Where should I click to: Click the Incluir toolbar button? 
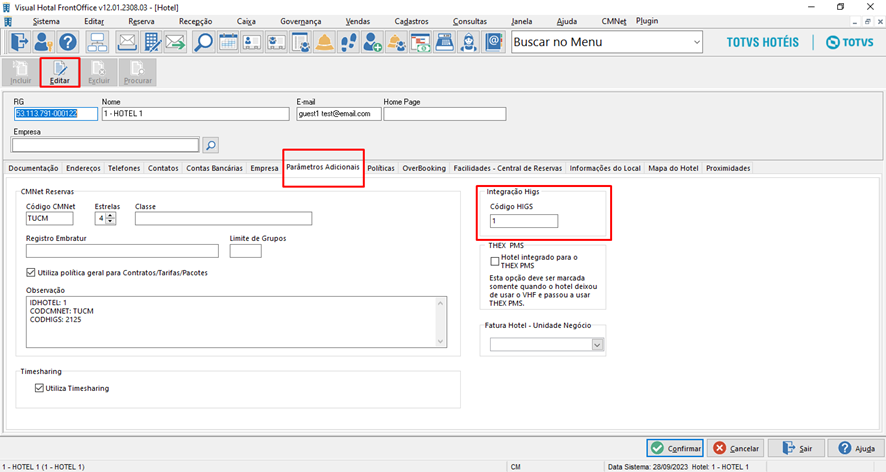pos(20,72)
